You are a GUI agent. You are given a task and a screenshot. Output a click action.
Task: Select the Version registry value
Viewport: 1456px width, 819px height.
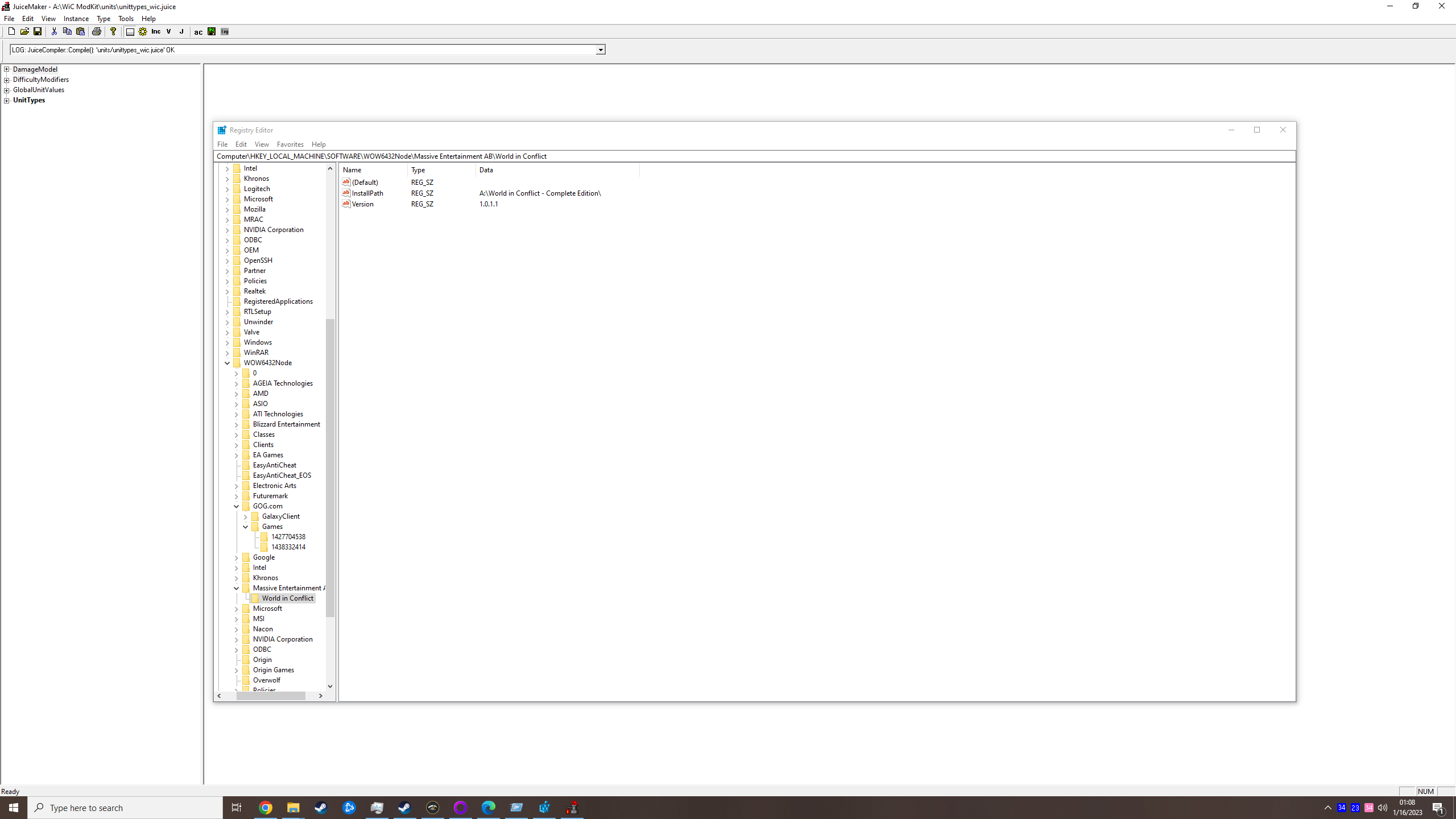[363, 204]
